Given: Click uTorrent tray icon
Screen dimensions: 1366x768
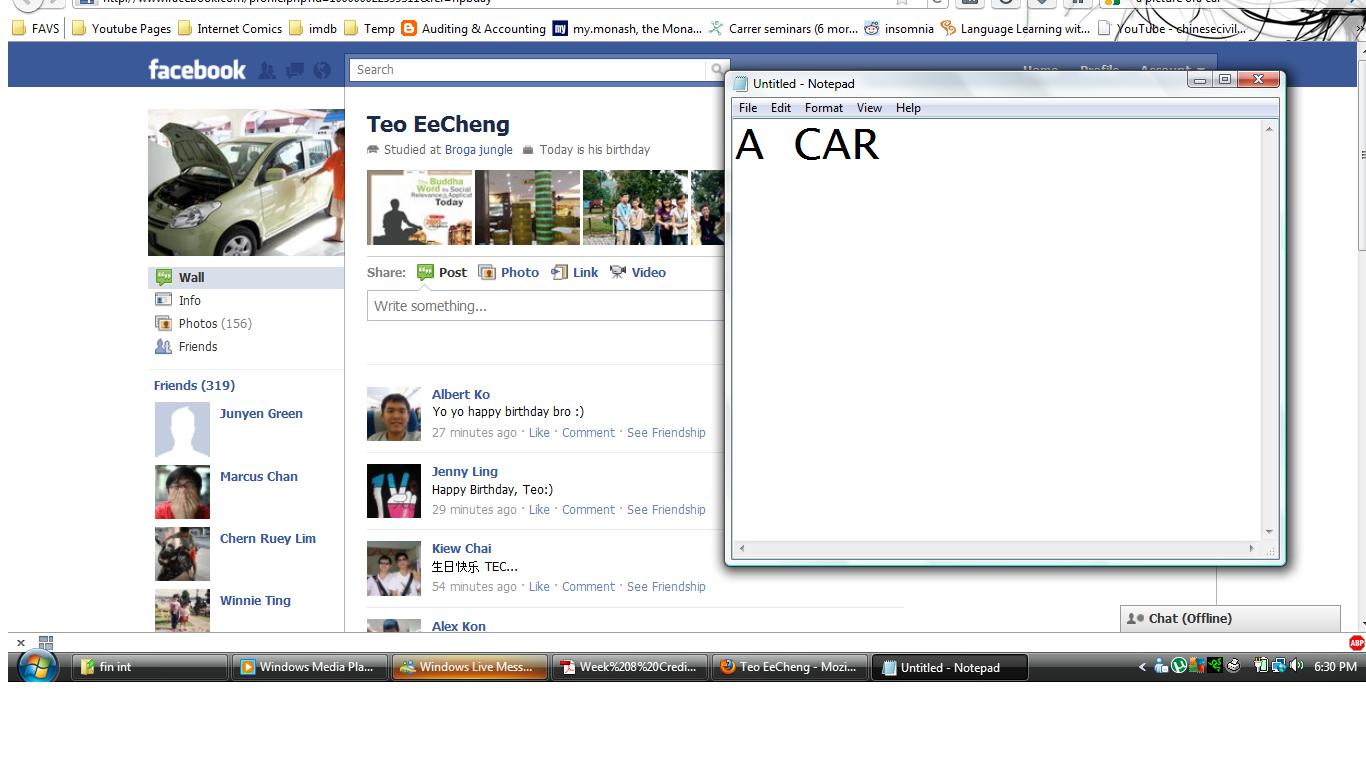Looking at the screenshot, I should click(x=1179, y=665).
